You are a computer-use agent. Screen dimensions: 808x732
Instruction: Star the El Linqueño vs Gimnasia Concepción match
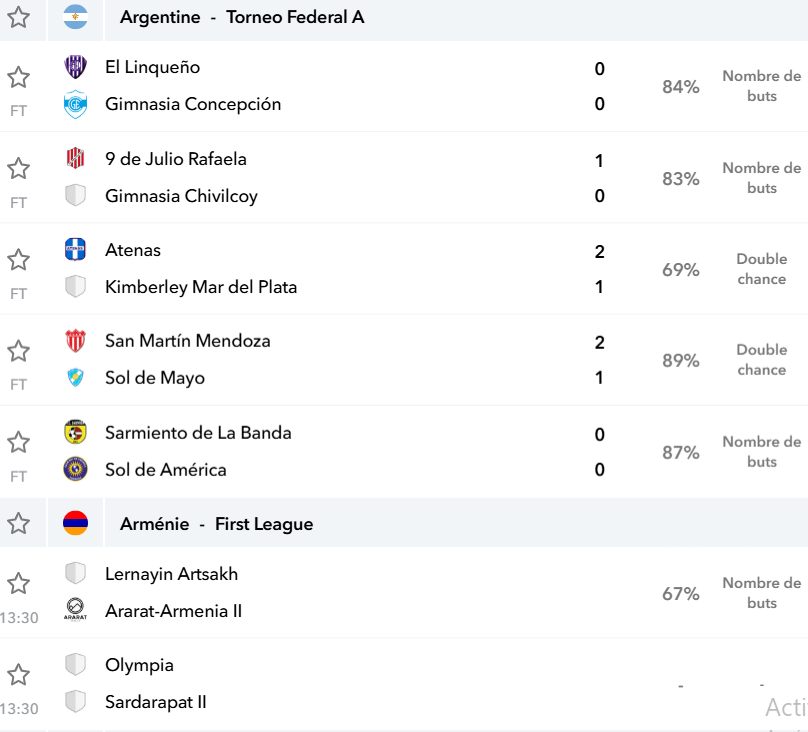pos(19,77)
